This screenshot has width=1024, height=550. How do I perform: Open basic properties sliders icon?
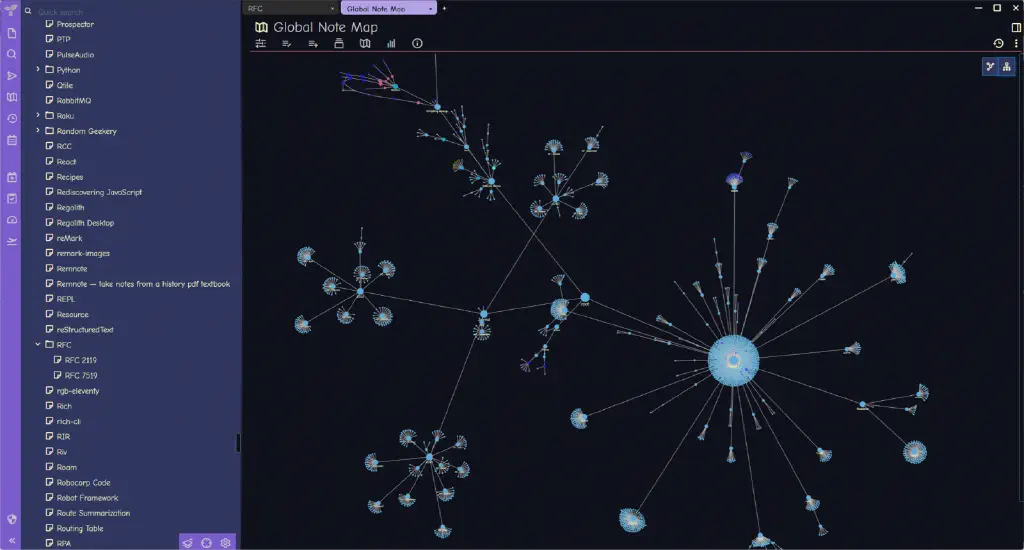click(261, 44)
